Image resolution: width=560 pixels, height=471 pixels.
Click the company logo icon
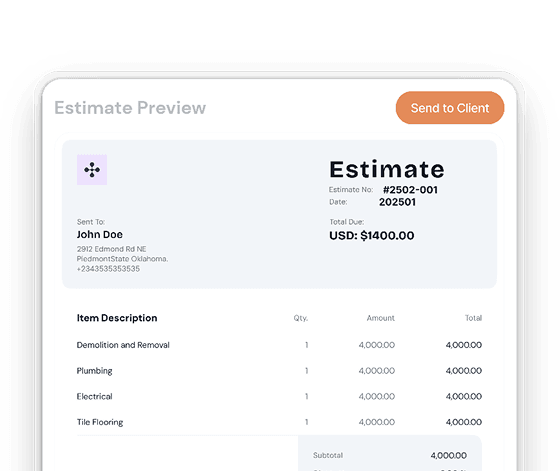click(92, 170)
